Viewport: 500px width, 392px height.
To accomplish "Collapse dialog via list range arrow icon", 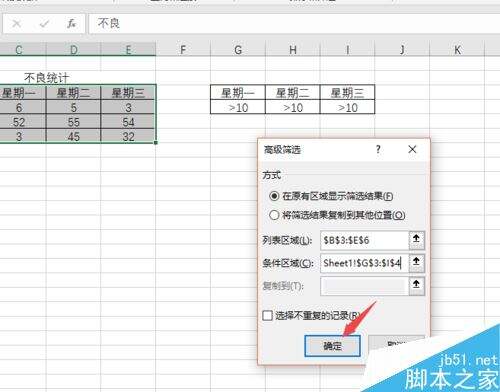I will pos(416,240).
